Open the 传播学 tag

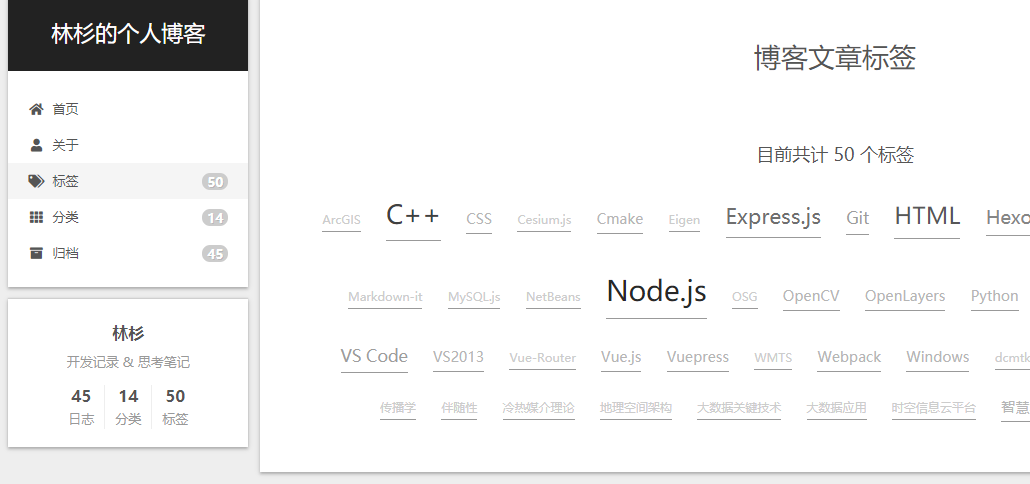398,408
